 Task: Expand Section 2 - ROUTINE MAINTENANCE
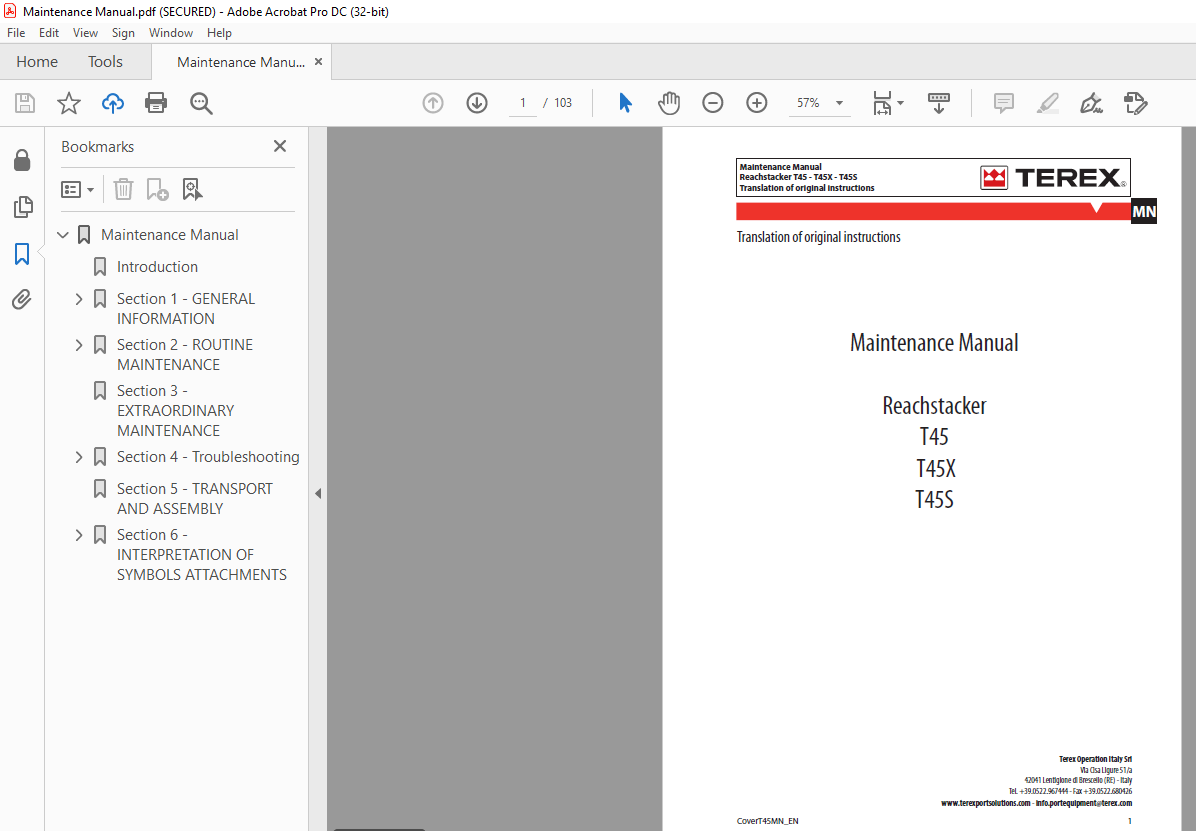(x=79, y=345)
